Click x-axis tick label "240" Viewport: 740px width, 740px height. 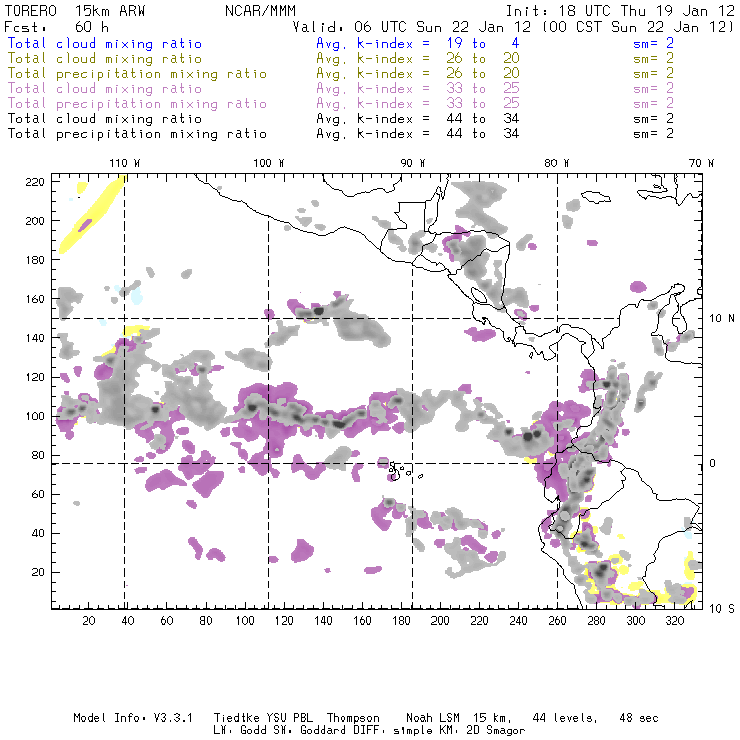[x=518, y=621]
